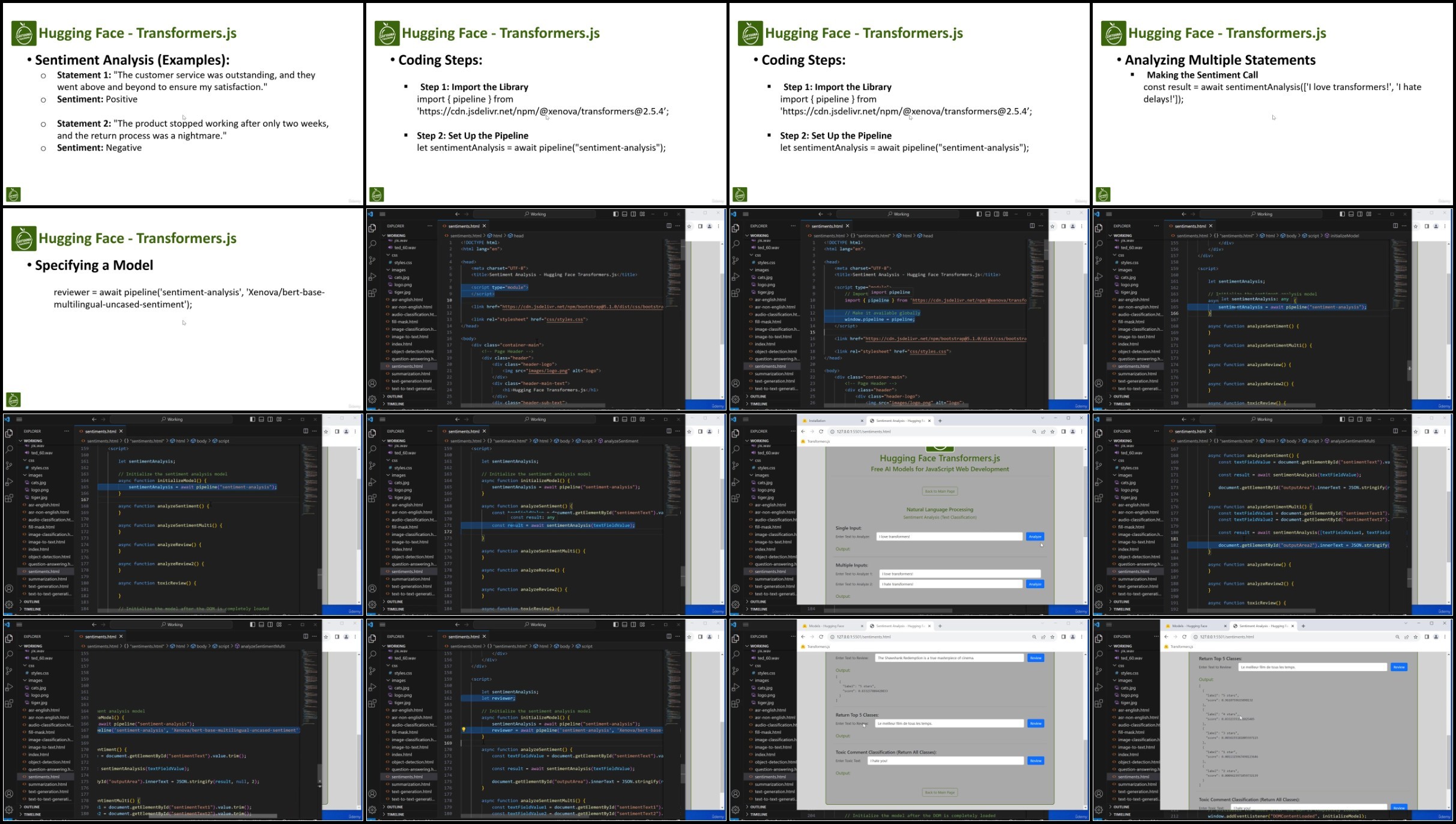The height and width of the screenshot is (824, 1456).
Task: Click title-bar Go Back arrow in initializeModel breadcrumb frame
Action: [x=1183, y=214]
